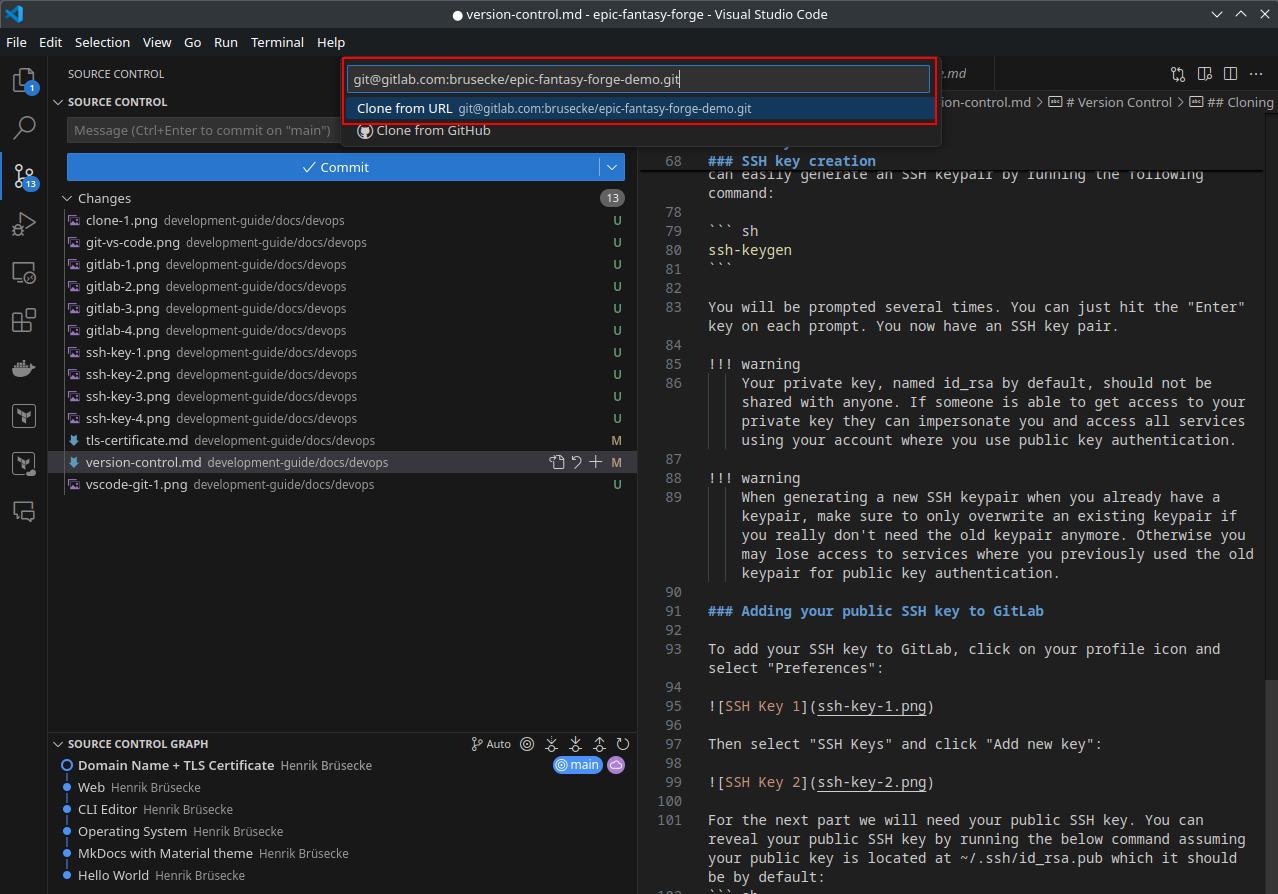
Task: Push to remote in Source Control Graph
Action: (x=600, y=744)
